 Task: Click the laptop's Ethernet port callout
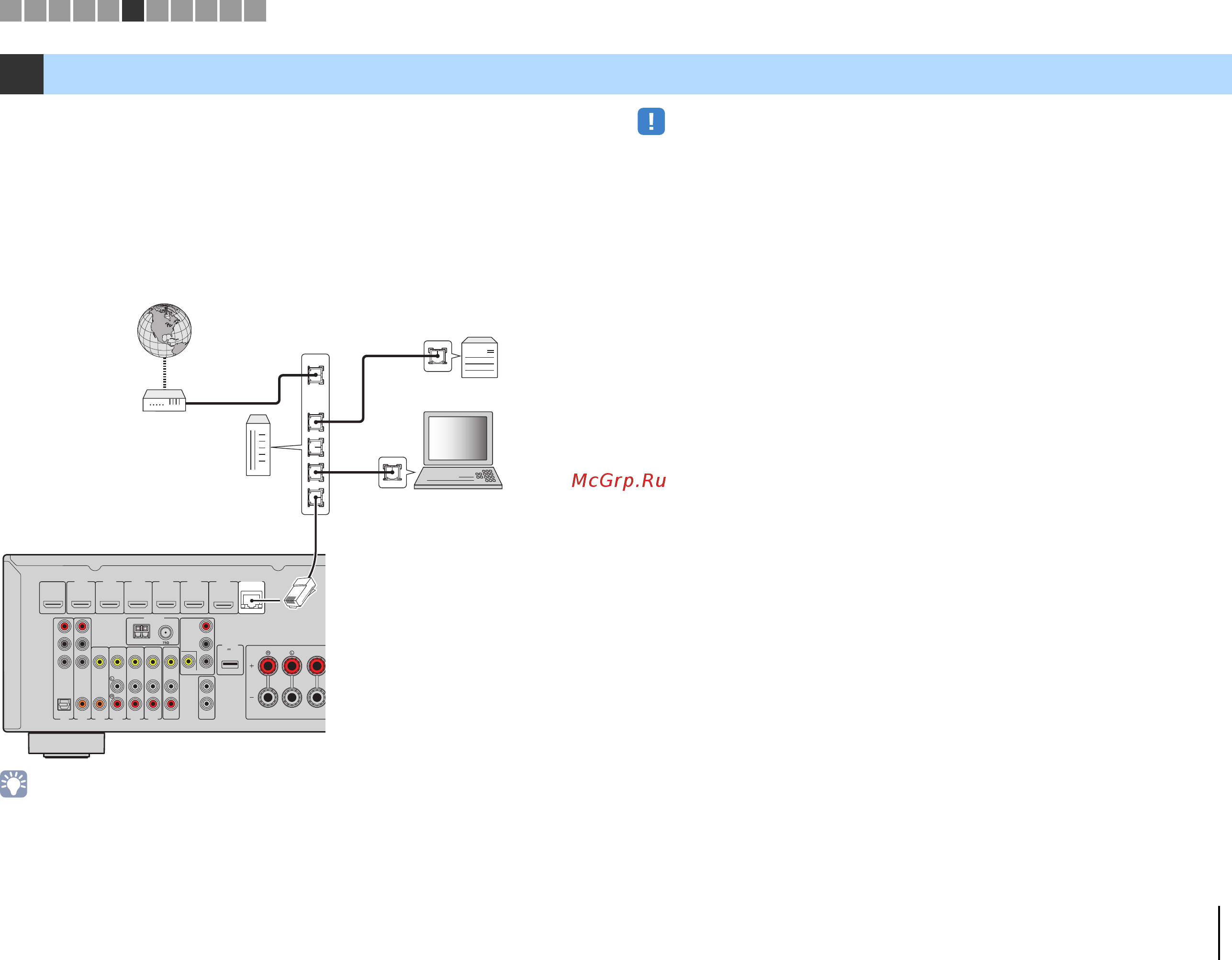[x=392, y=473]
